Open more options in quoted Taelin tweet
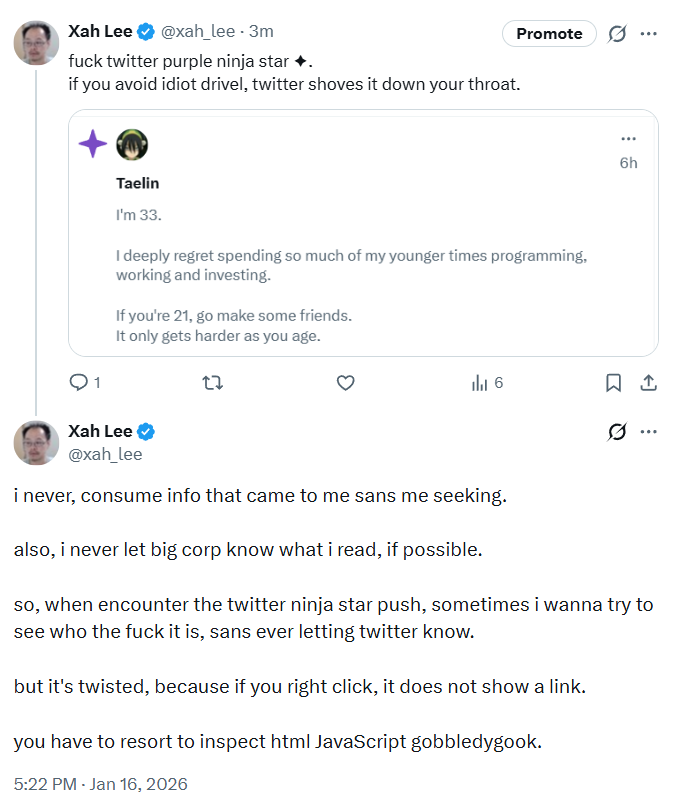 pos(628,138)
